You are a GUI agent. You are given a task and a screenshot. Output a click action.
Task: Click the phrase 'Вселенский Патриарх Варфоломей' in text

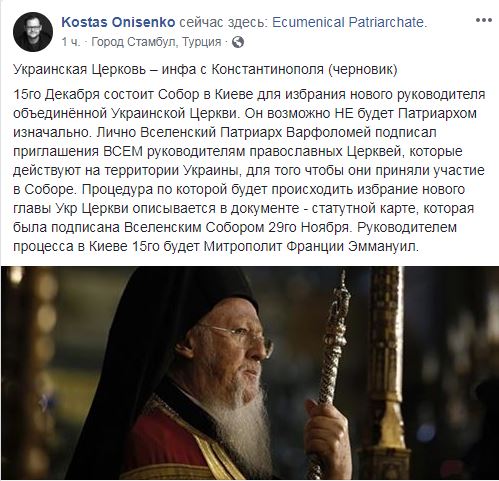coord(255,132)
